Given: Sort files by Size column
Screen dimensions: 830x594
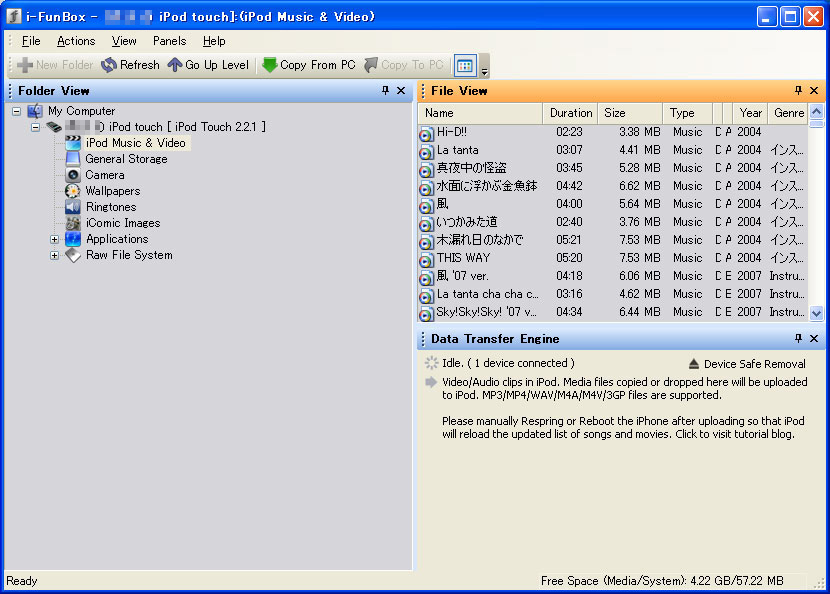Looking at the screenshot, I should pos(630,113).
